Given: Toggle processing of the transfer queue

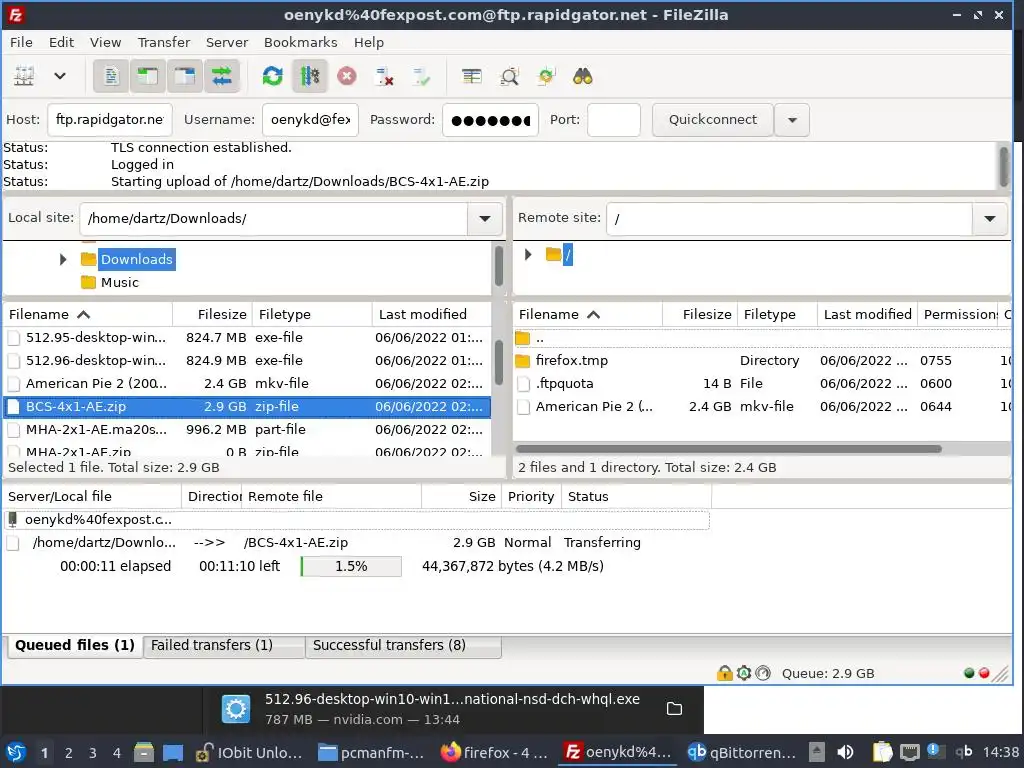Looking at the screenshot, I should click(310, 76).
